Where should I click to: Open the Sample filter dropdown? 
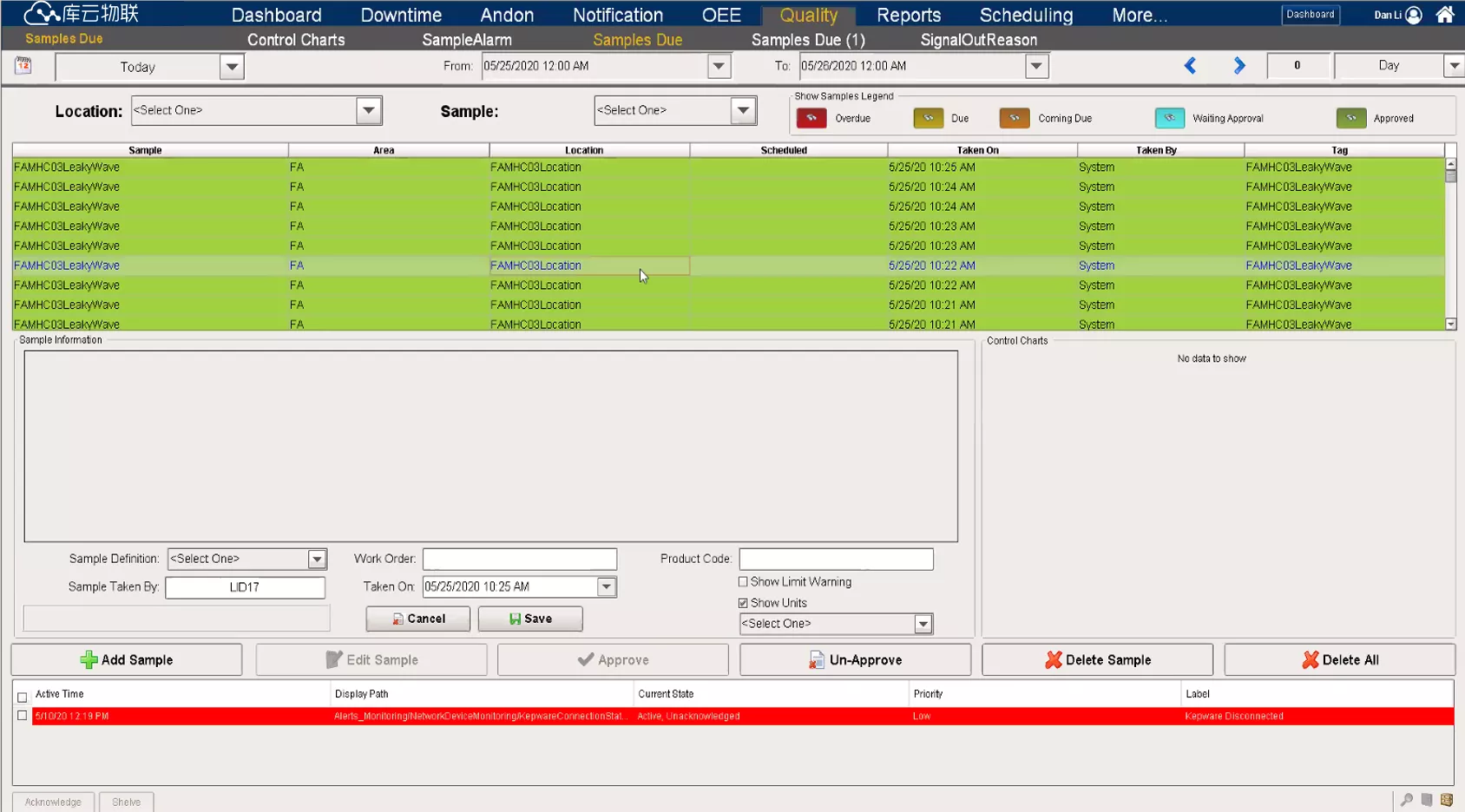743,110
